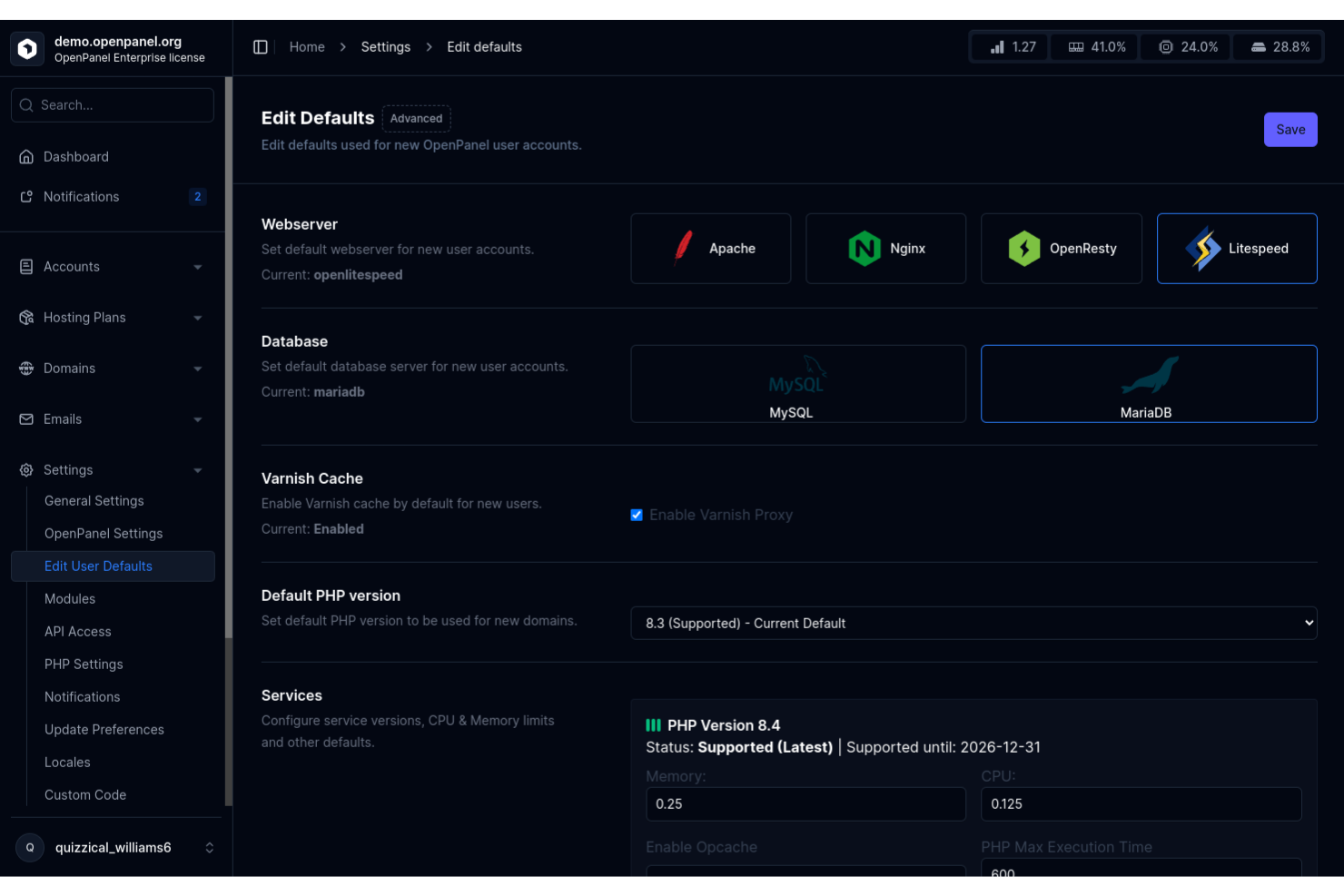Click the disk usage 28.8% indicator
Image resolution: width=1344 pixels, height=896 pixels.
tap(1278, 47)
